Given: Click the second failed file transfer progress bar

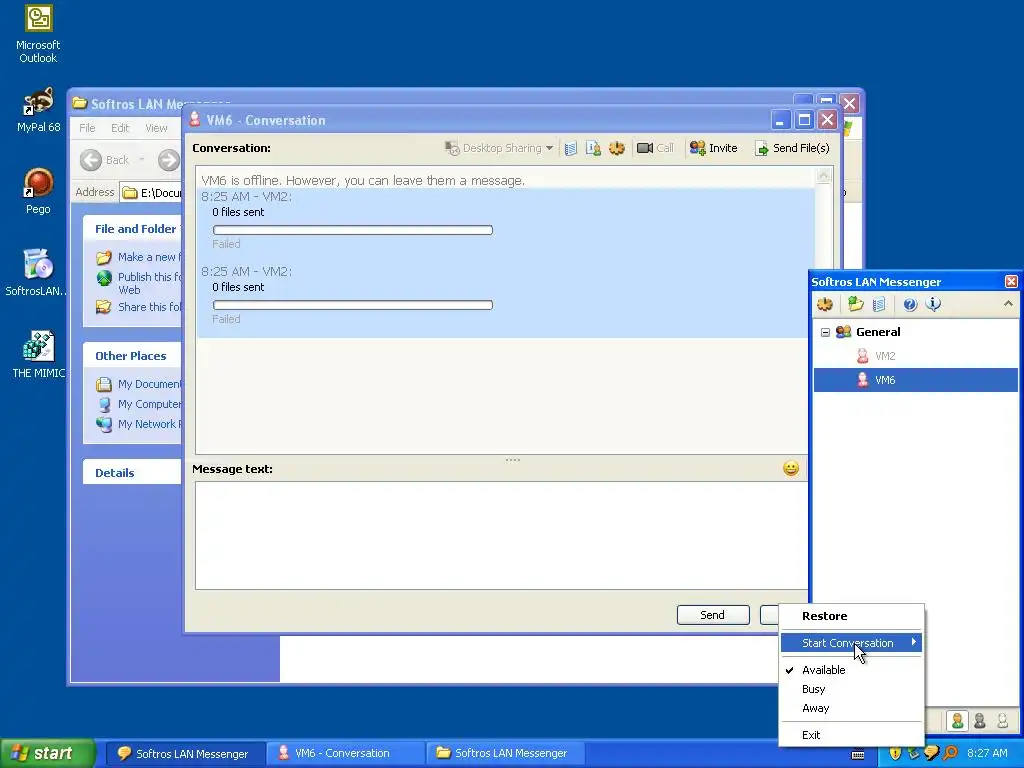Looking at the screenshot, I should coord(353,305).
